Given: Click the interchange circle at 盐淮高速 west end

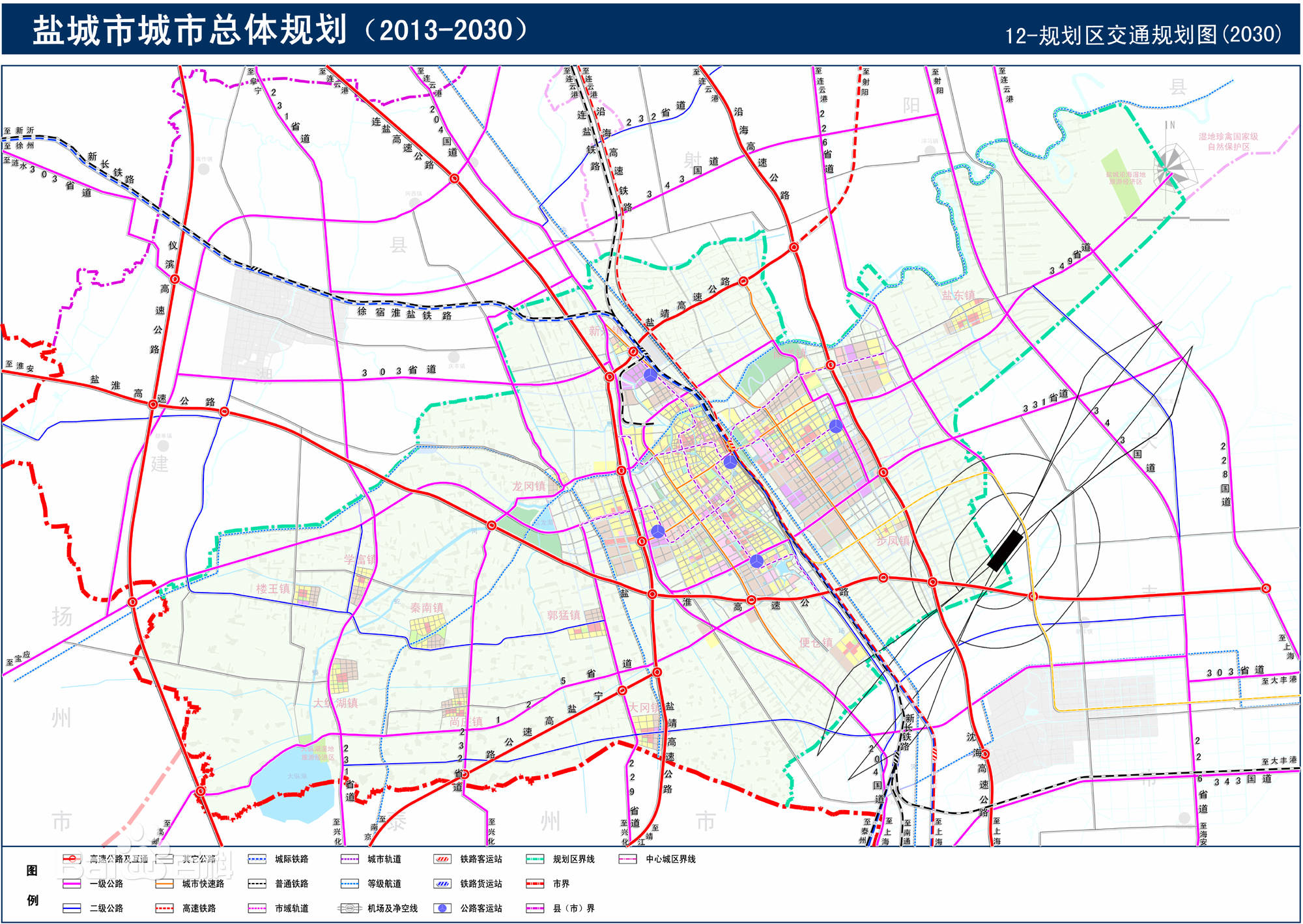Looking at the screenshot, I should [152, 404].
